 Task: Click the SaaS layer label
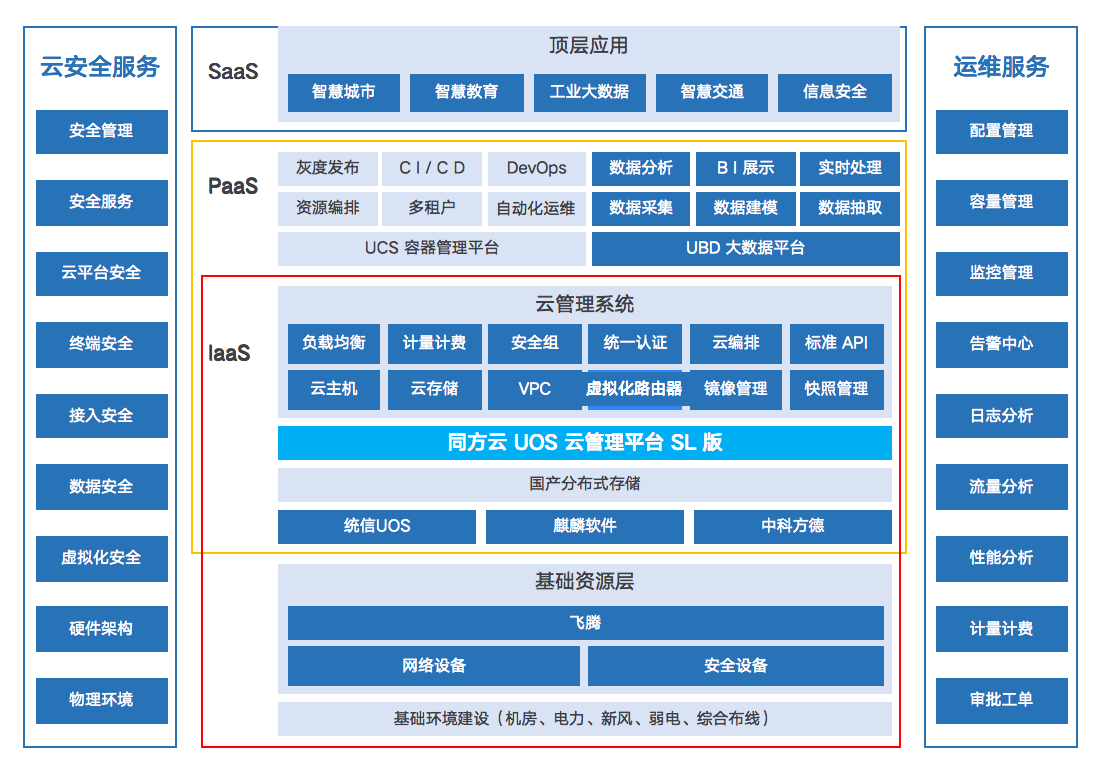(233, 72)
